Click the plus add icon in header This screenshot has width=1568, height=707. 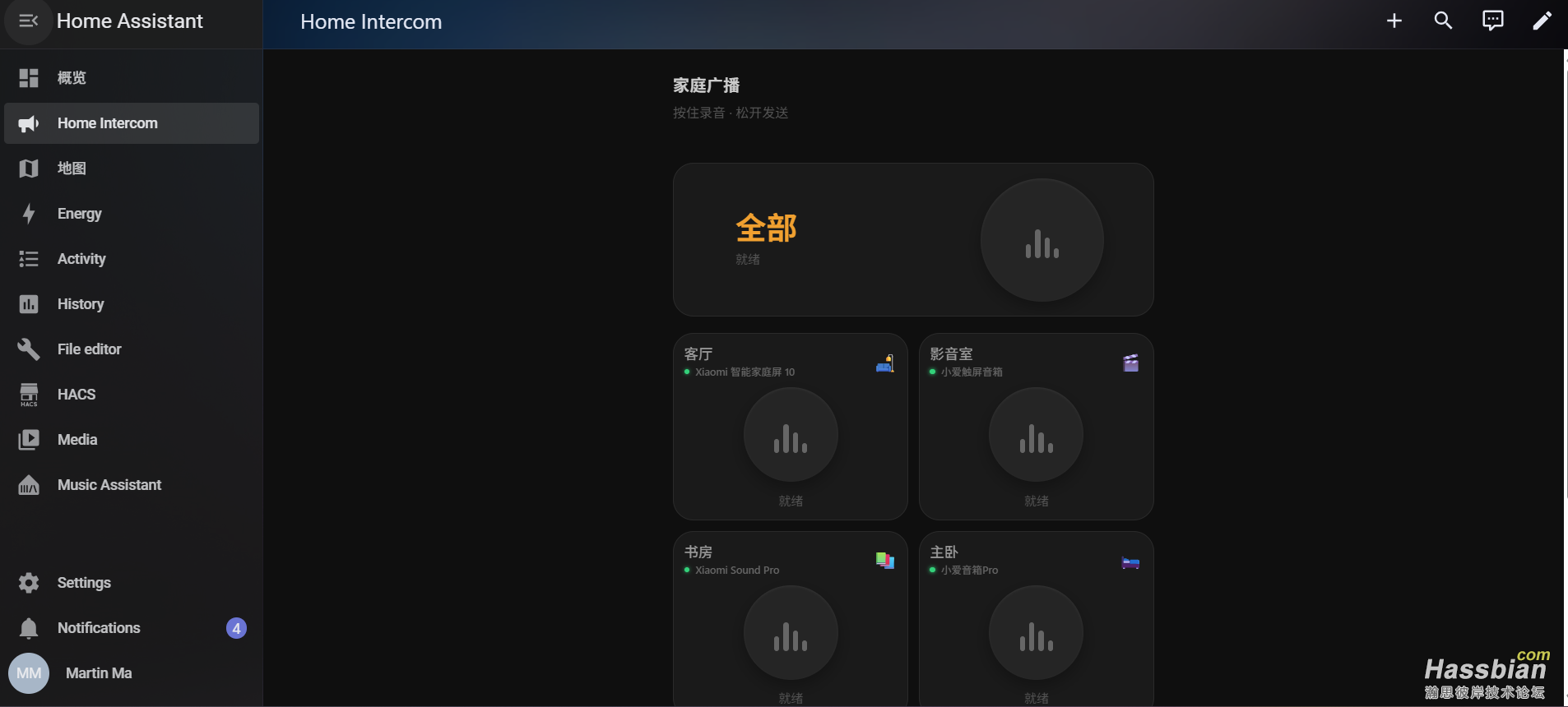coord(1394,21)
